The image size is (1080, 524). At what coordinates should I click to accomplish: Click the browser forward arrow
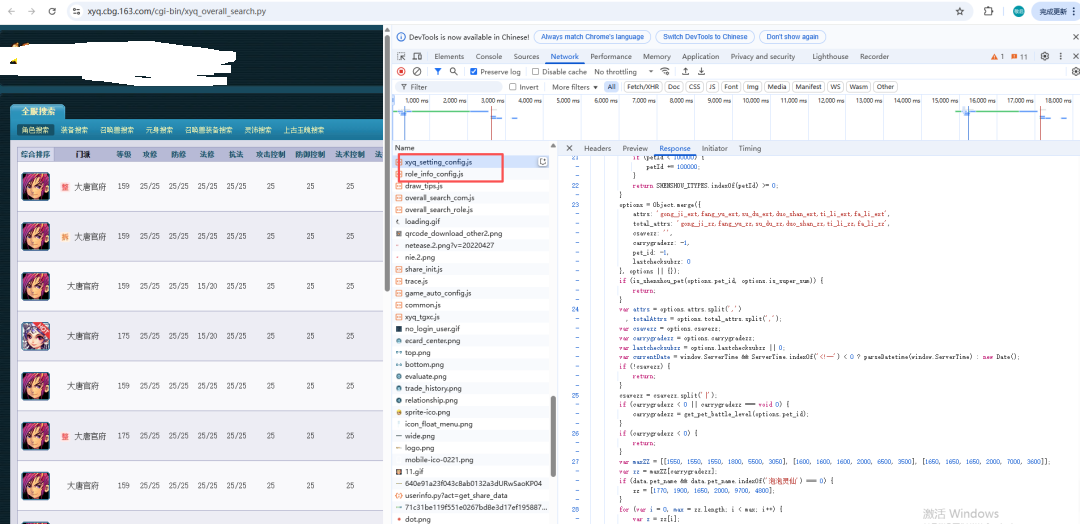click(32, 12)
